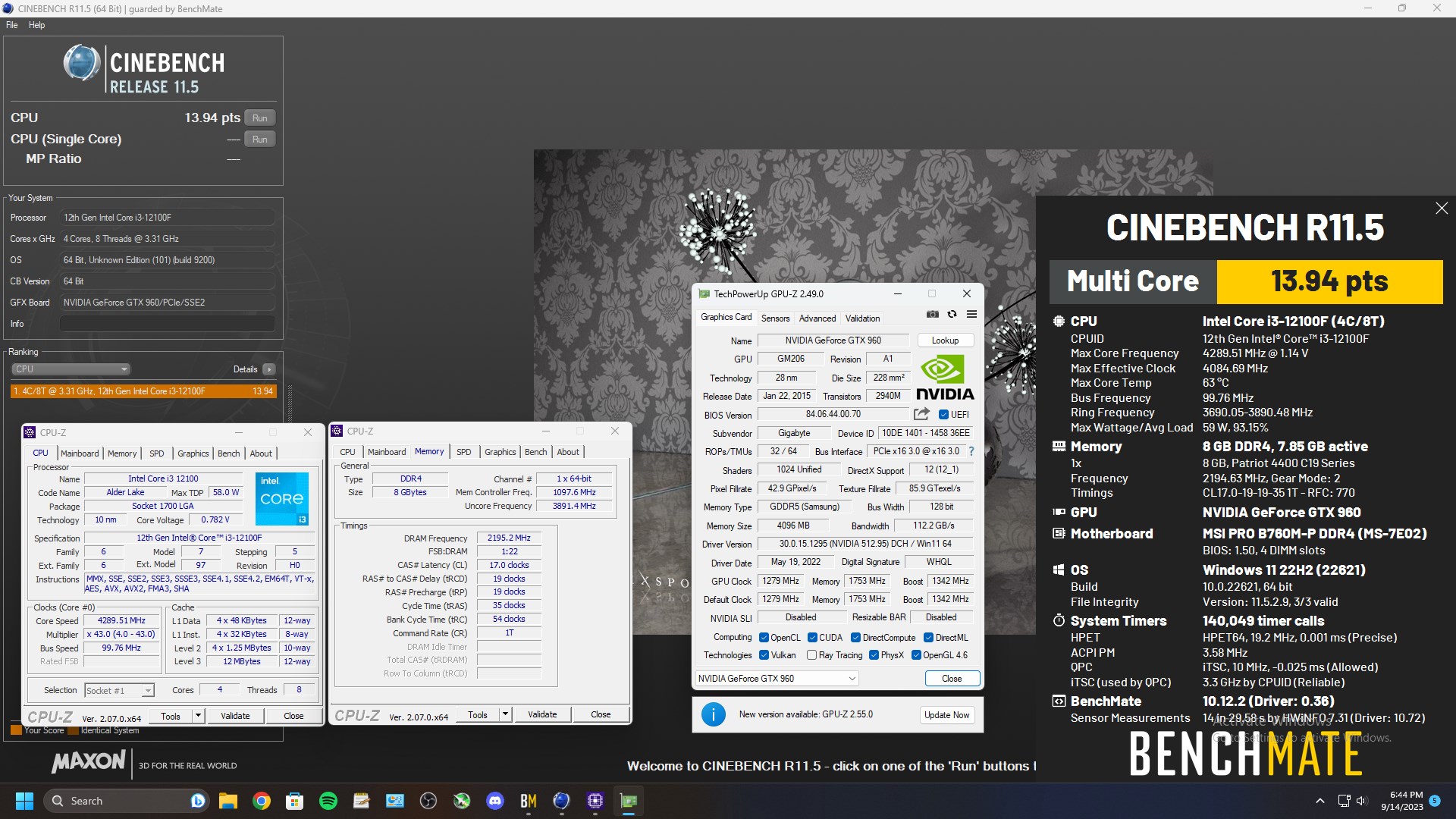Screen dimensions: 1456x819
Task: Open the Tools dropdown arrow in the Memory tab CPU-Z window
Action: (x=505, y=714)
